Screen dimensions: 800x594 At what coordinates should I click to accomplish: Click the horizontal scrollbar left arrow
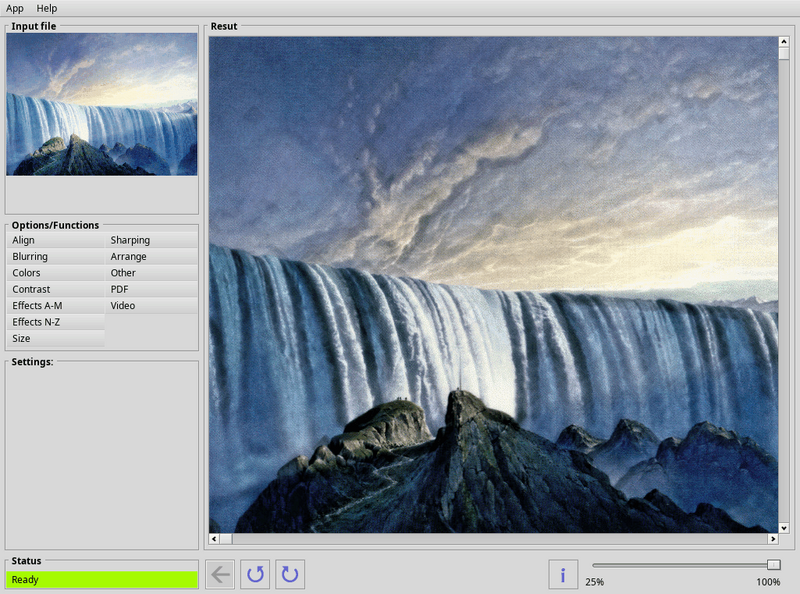click(x=214, y=538)
